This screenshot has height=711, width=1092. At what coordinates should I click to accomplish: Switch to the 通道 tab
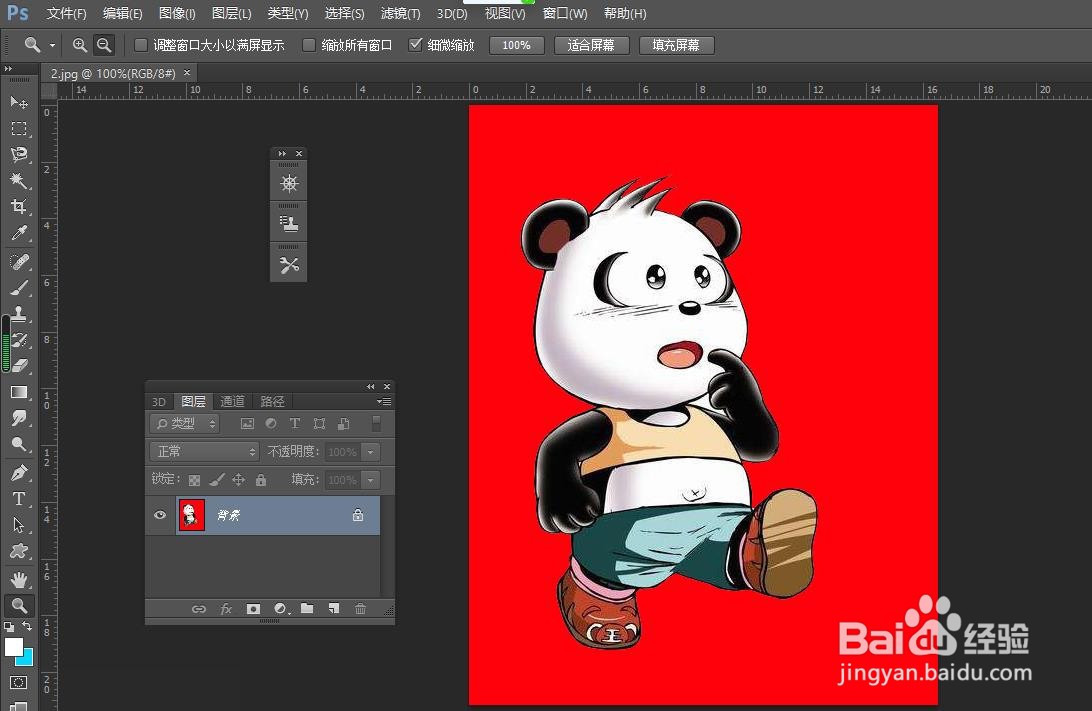[233, 401]
